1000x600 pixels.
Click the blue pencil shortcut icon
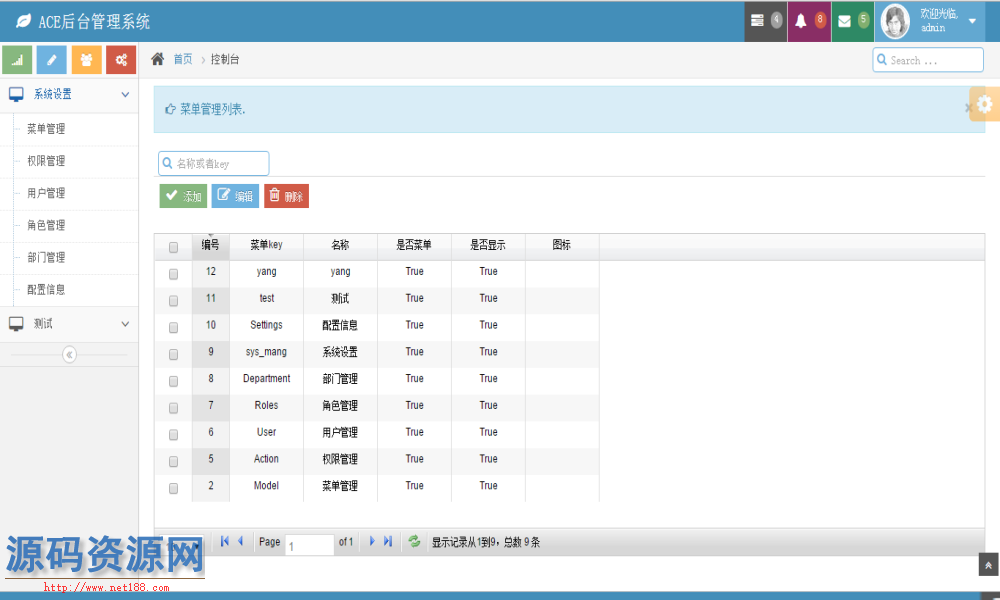tap(52, 60)
